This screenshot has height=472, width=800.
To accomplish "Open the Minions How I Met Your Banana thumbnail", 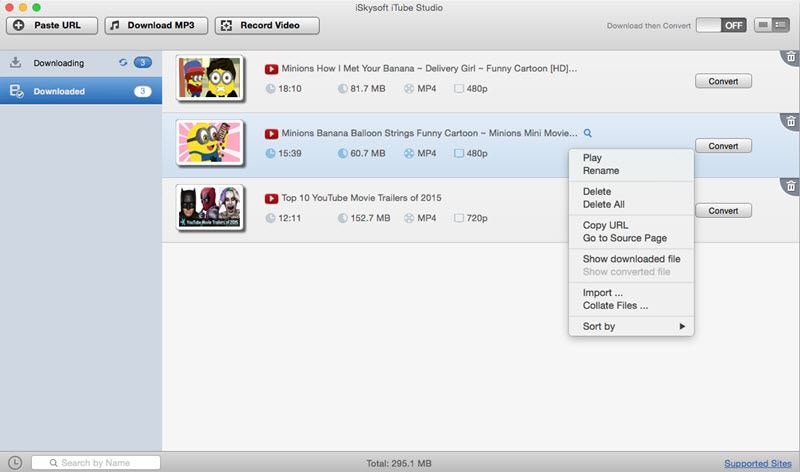I will (210, 78).
